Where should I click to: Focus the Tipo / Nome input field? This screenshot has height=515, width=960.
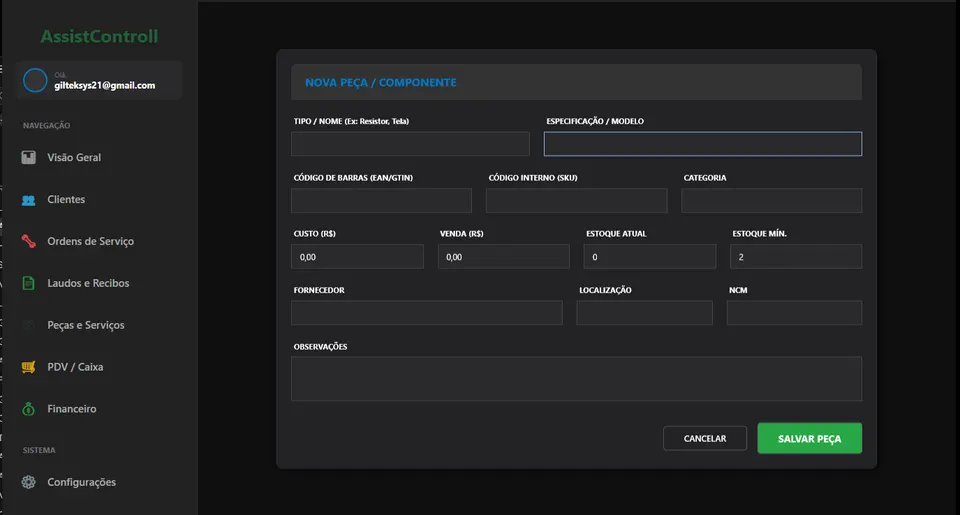410,144
